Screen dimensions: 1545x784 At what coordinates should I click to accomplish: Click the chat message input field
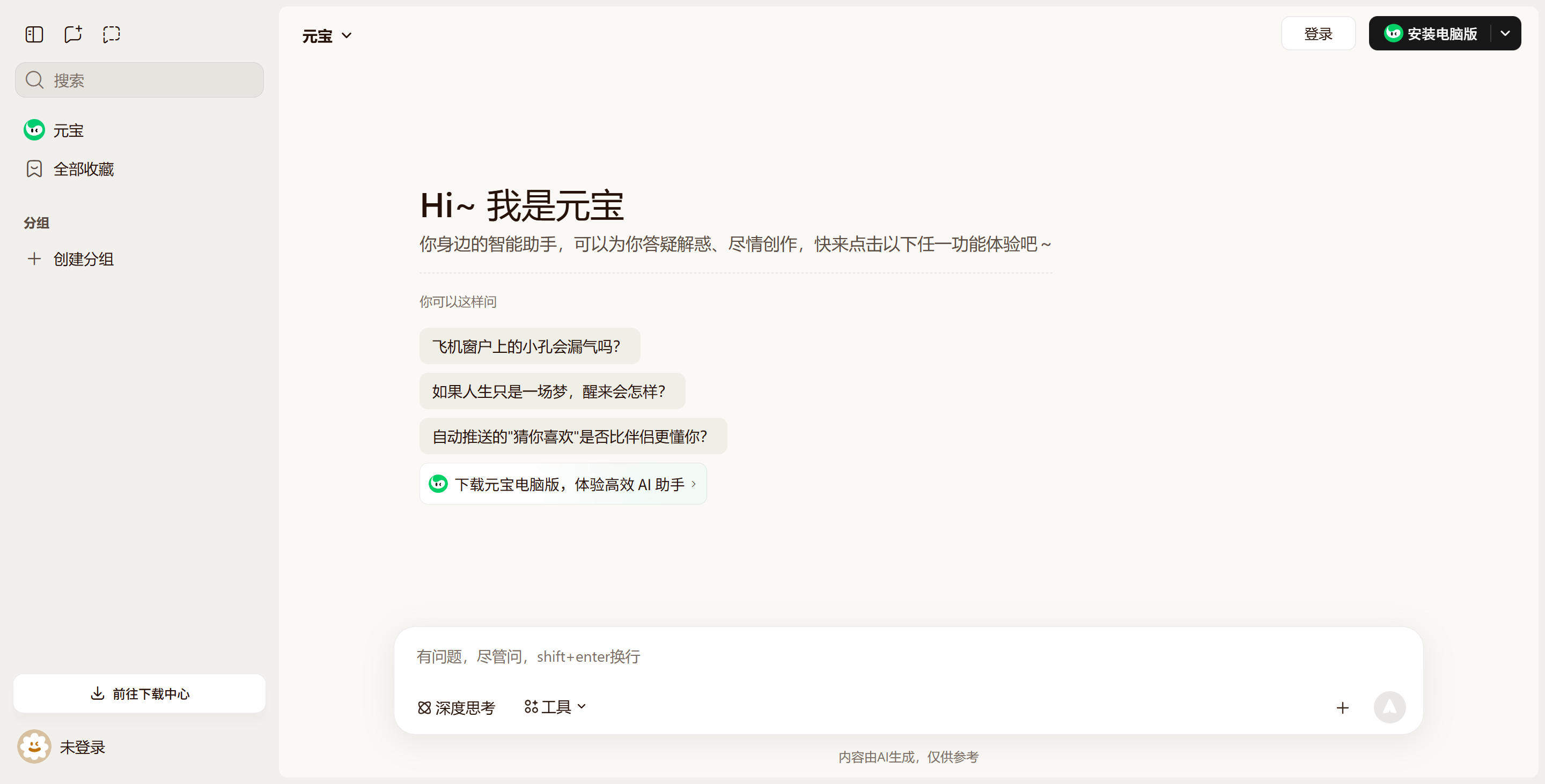click(908, 657)
